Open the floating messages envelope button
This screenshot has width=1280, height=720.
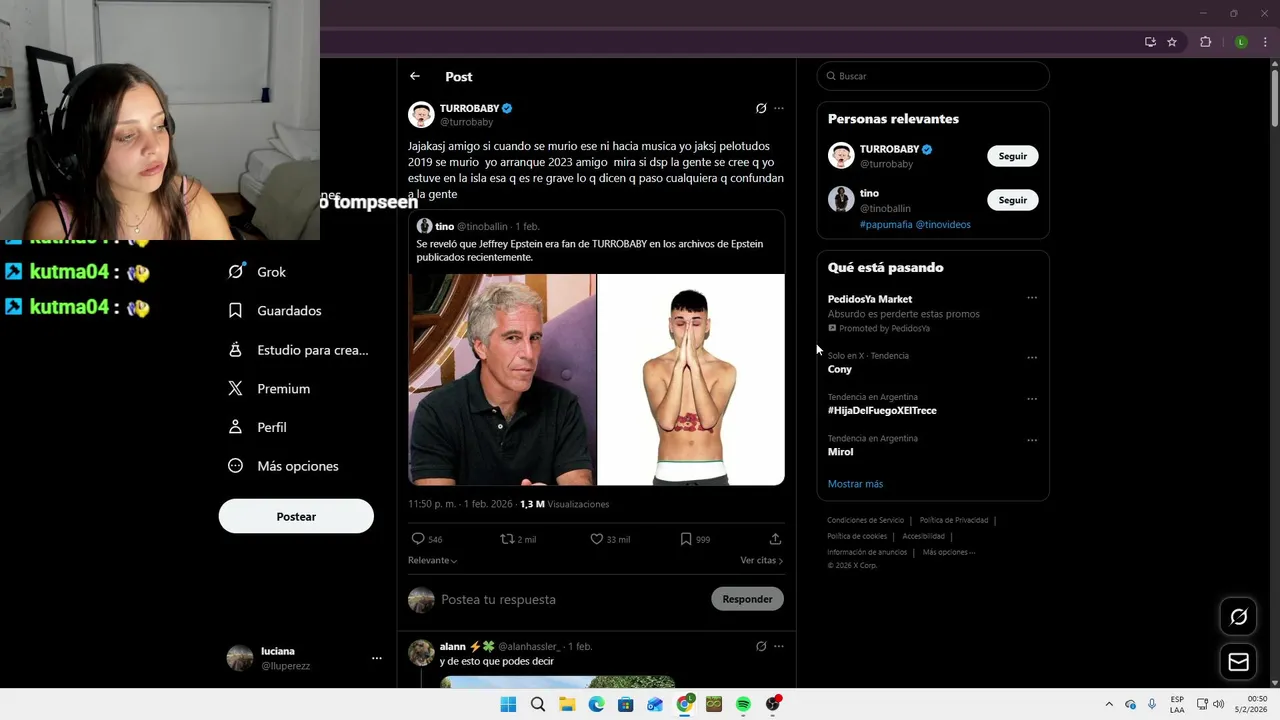1238,662
